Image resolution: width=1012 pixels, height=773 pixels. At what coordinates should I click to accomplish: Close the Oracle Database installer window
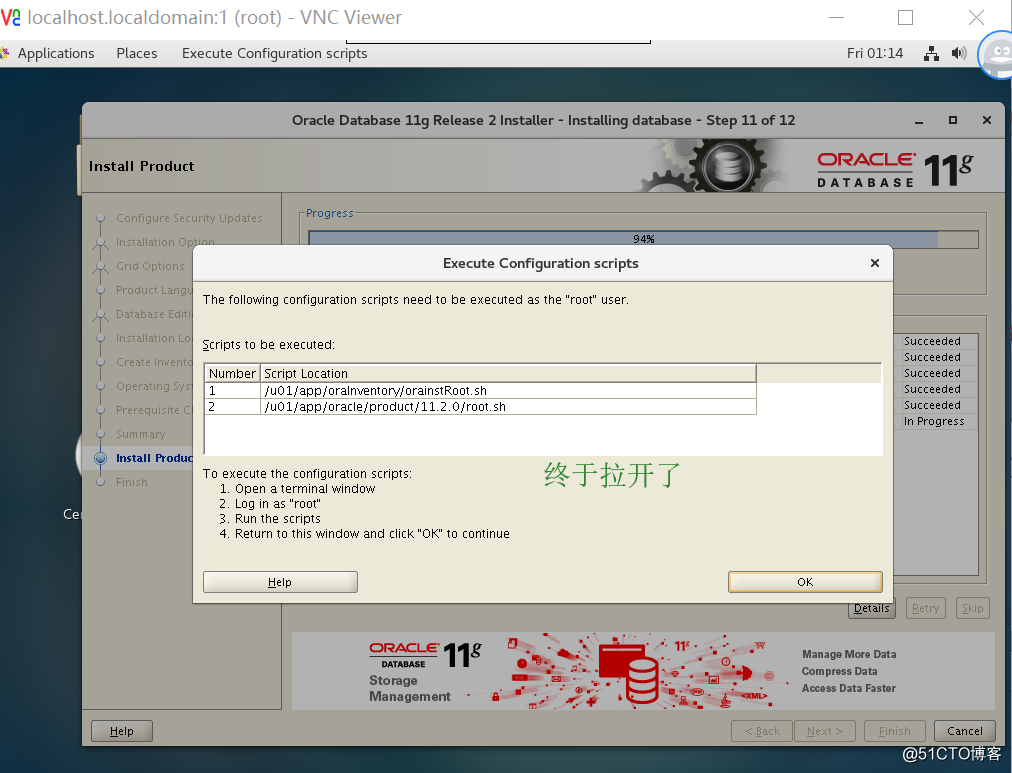click(987, 120)
